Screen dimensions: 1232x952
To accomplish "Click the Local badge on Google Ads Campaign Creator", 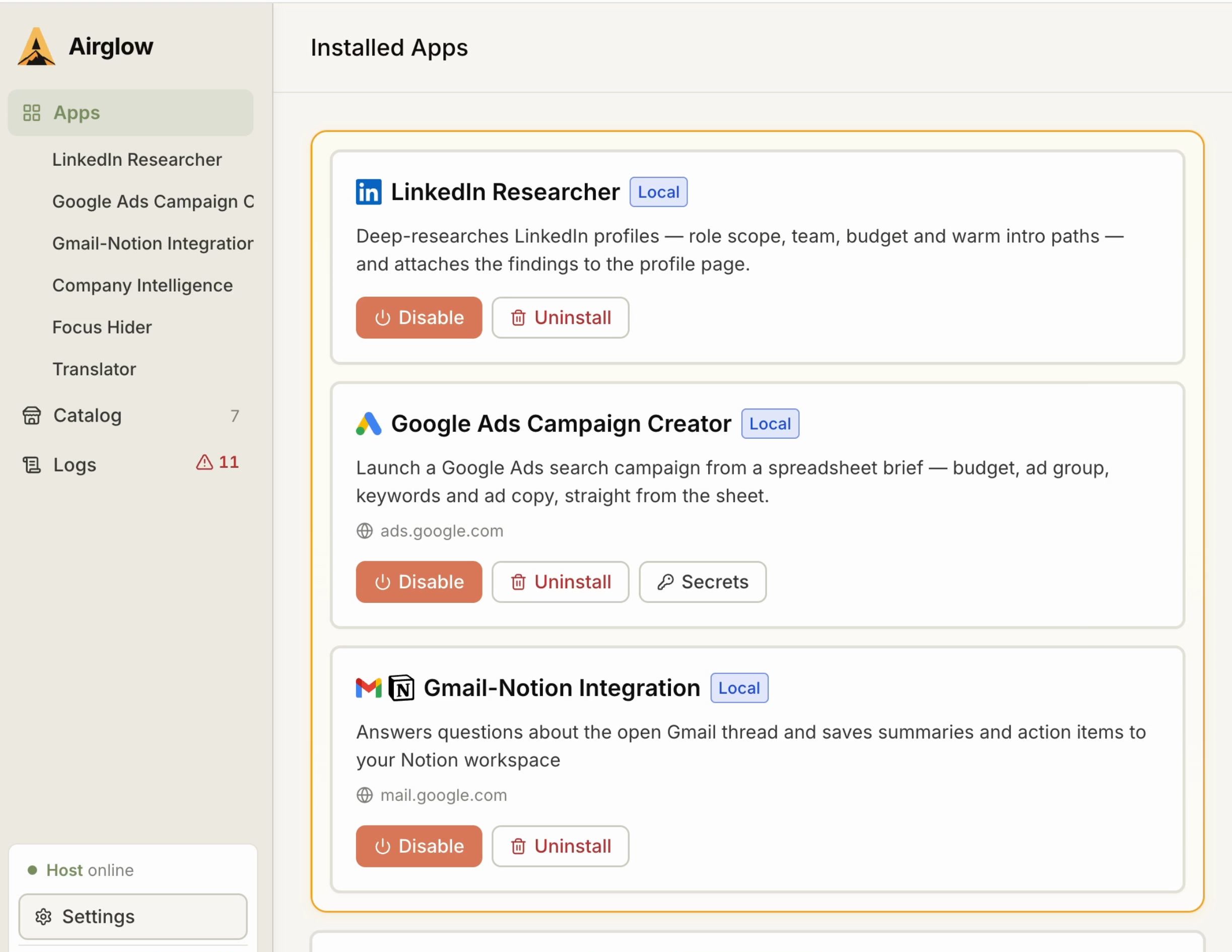I will 770,424.
